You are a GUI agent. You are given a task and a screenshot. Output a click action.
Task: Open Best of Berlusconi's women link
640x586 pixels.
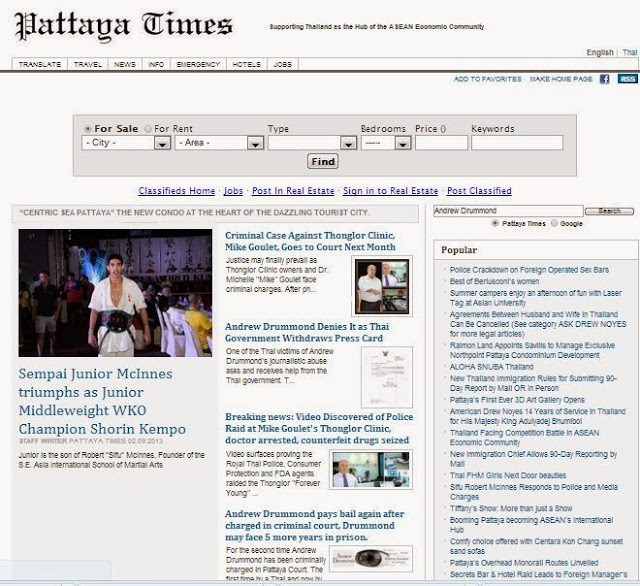(494, 281)
